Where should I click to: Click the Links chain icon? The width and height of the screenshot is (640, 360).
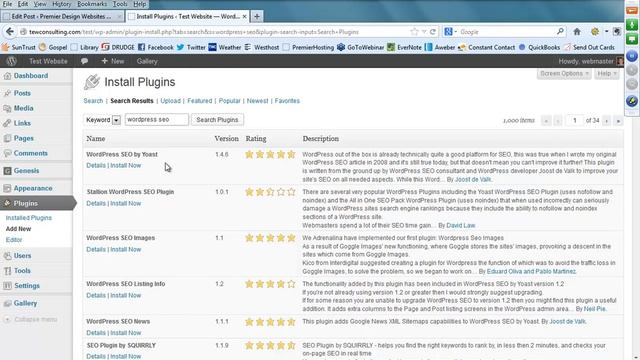pos(7,123)
